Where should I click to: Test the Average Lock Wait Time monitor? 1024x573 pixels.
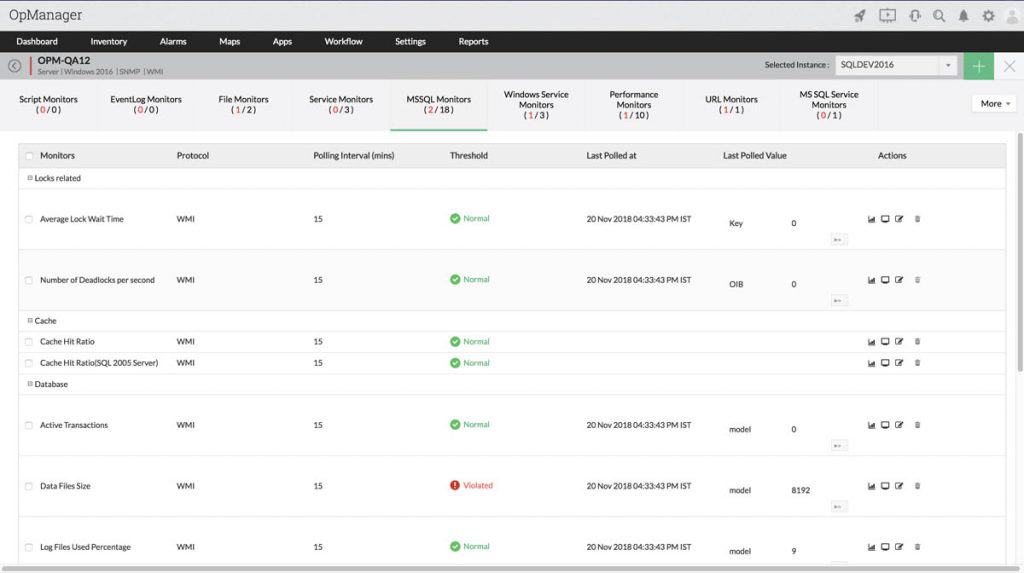point(885,220)
